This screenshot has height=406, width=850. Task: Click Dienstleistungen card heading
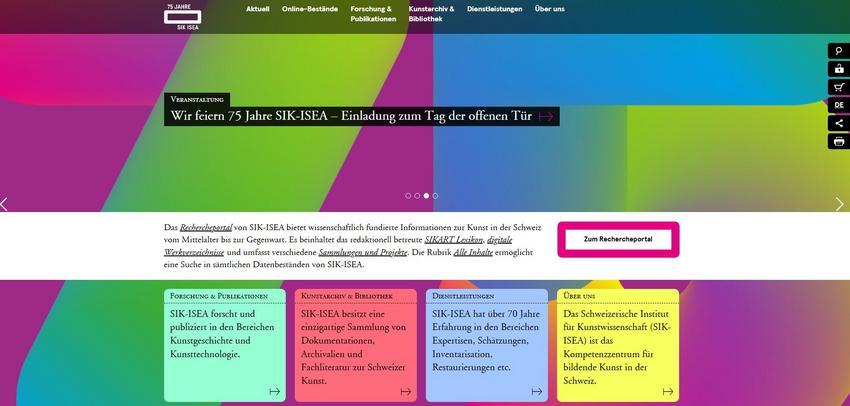click(463, 297)
